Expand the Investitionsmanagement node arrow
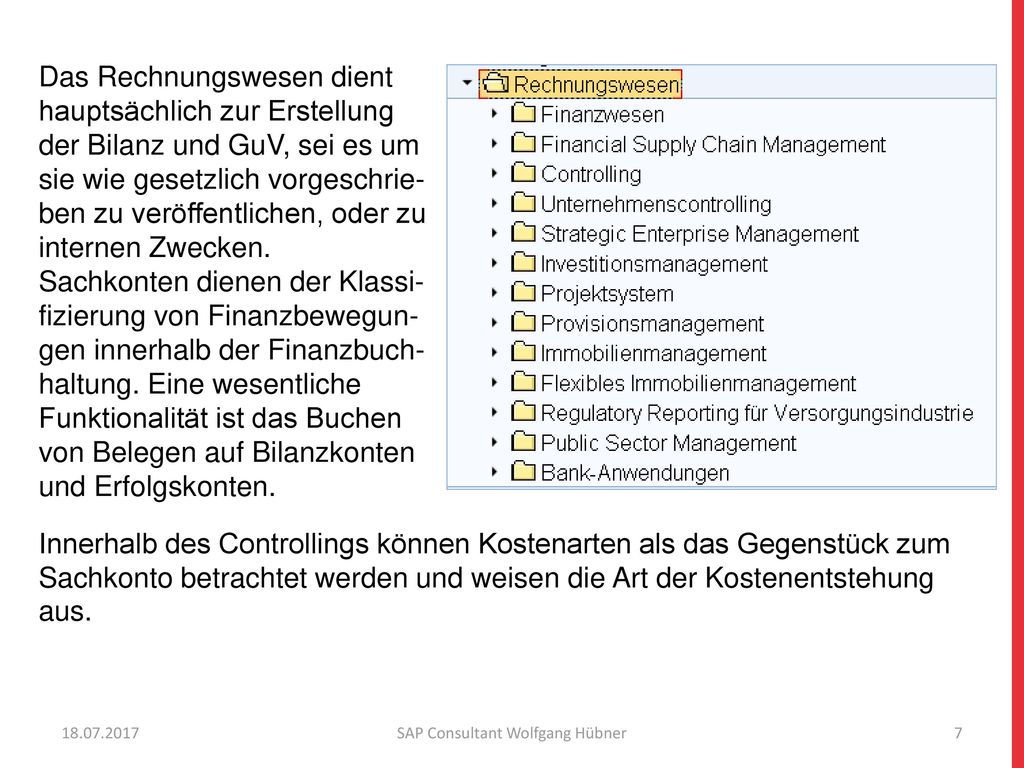The width and height of the screenshot is (1024, 768). [x=494, y=263]
